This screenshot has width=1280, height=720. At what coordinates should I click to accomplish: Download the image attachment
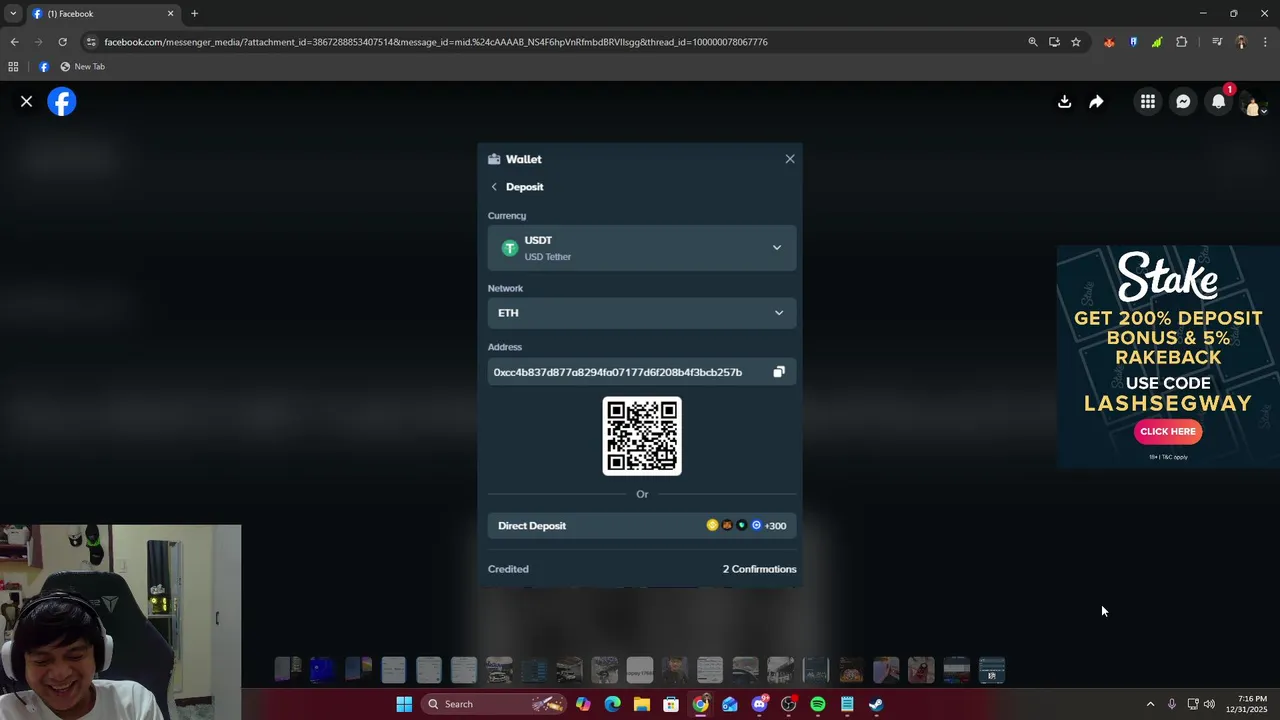[x=1065, y=101]
